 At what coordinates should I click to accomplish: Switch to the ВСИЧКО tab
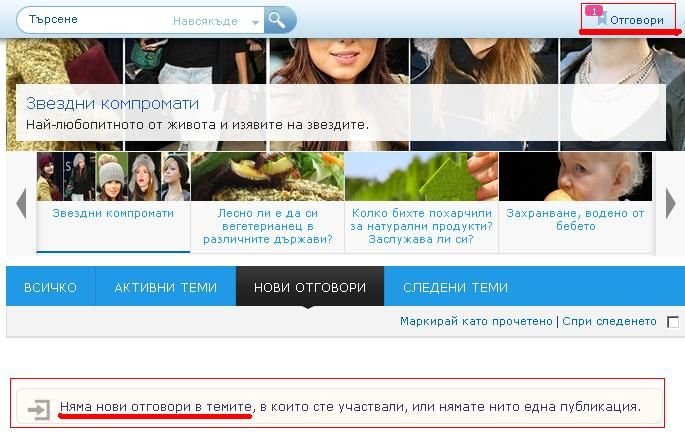(50, 287)
